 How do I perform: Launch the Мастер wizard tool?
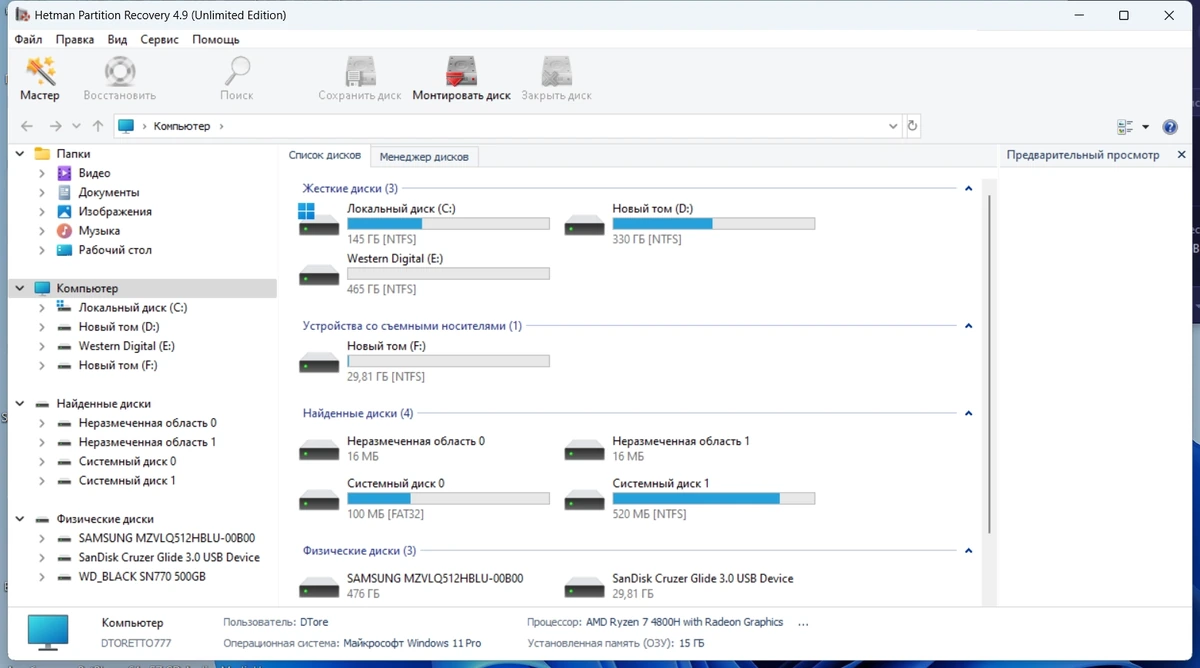40,79
